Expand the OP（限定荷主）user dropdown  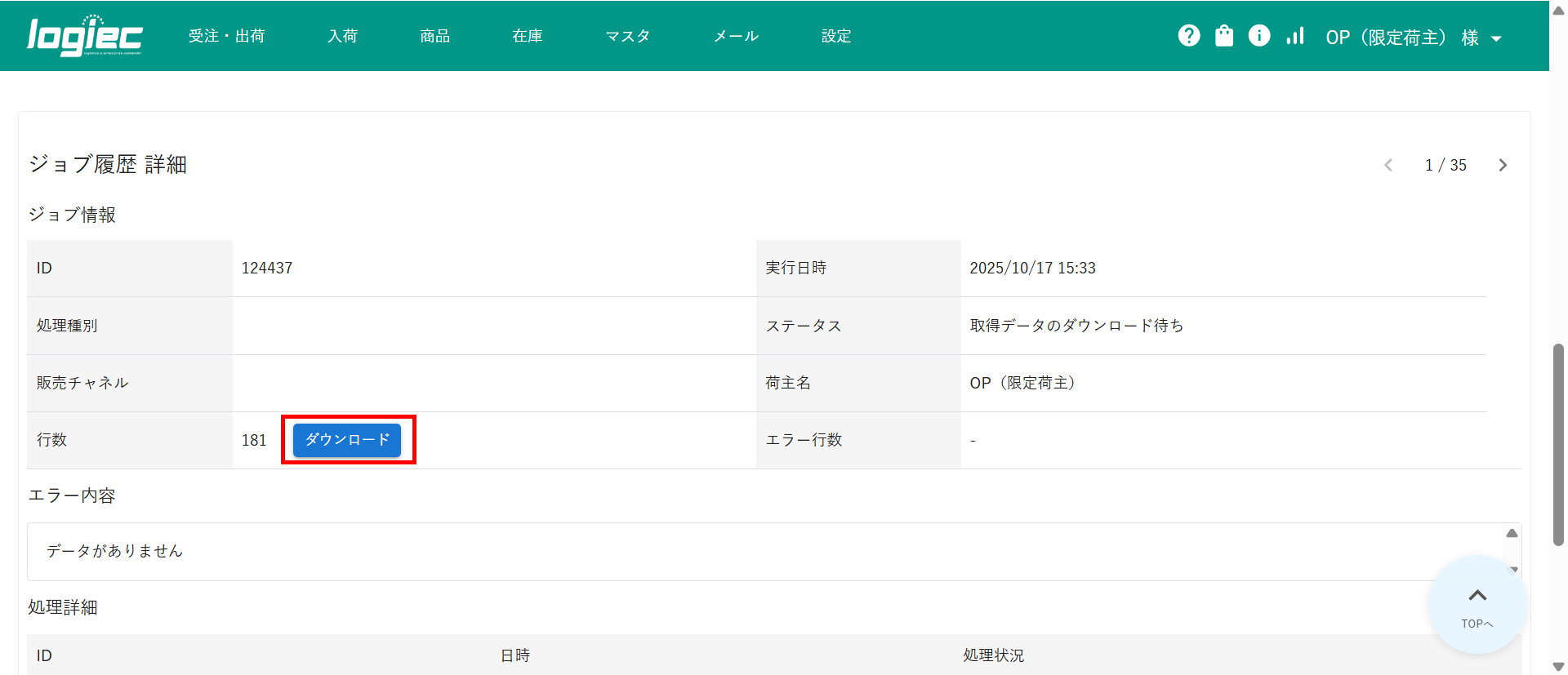pyautogui.click(x=1414, y=38)
